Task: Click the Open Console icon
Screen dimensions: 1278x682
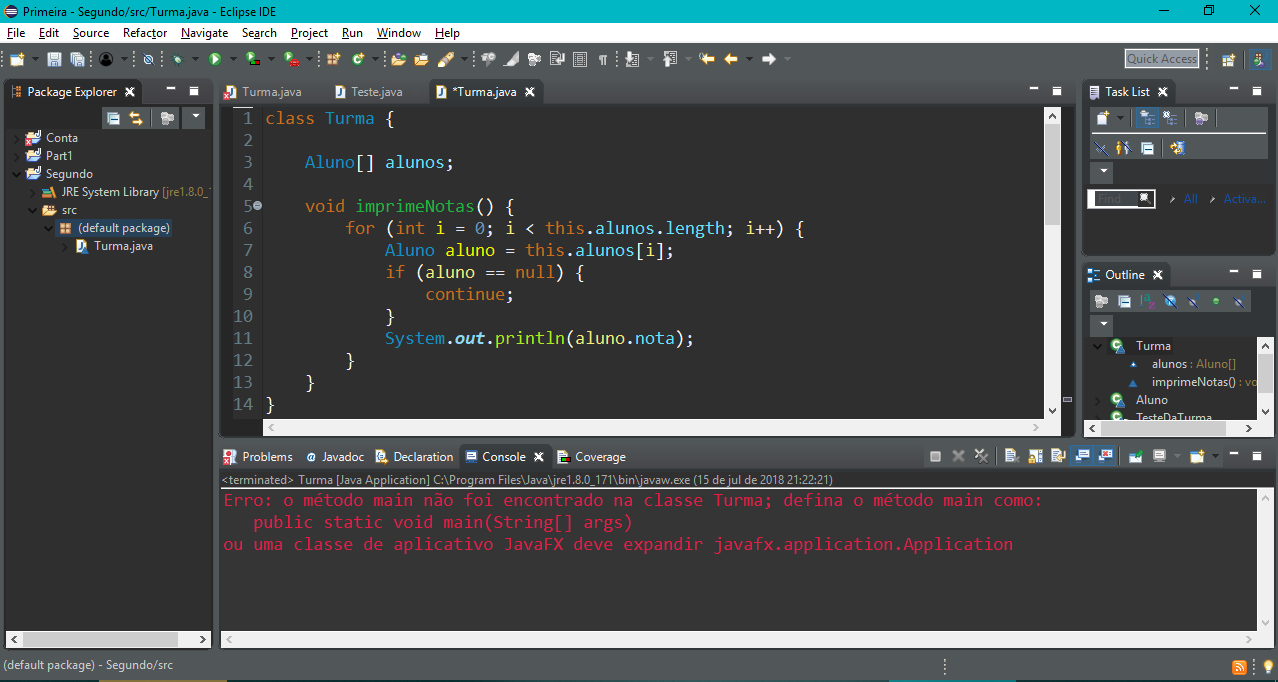Action: click(x=1197, y=456)
